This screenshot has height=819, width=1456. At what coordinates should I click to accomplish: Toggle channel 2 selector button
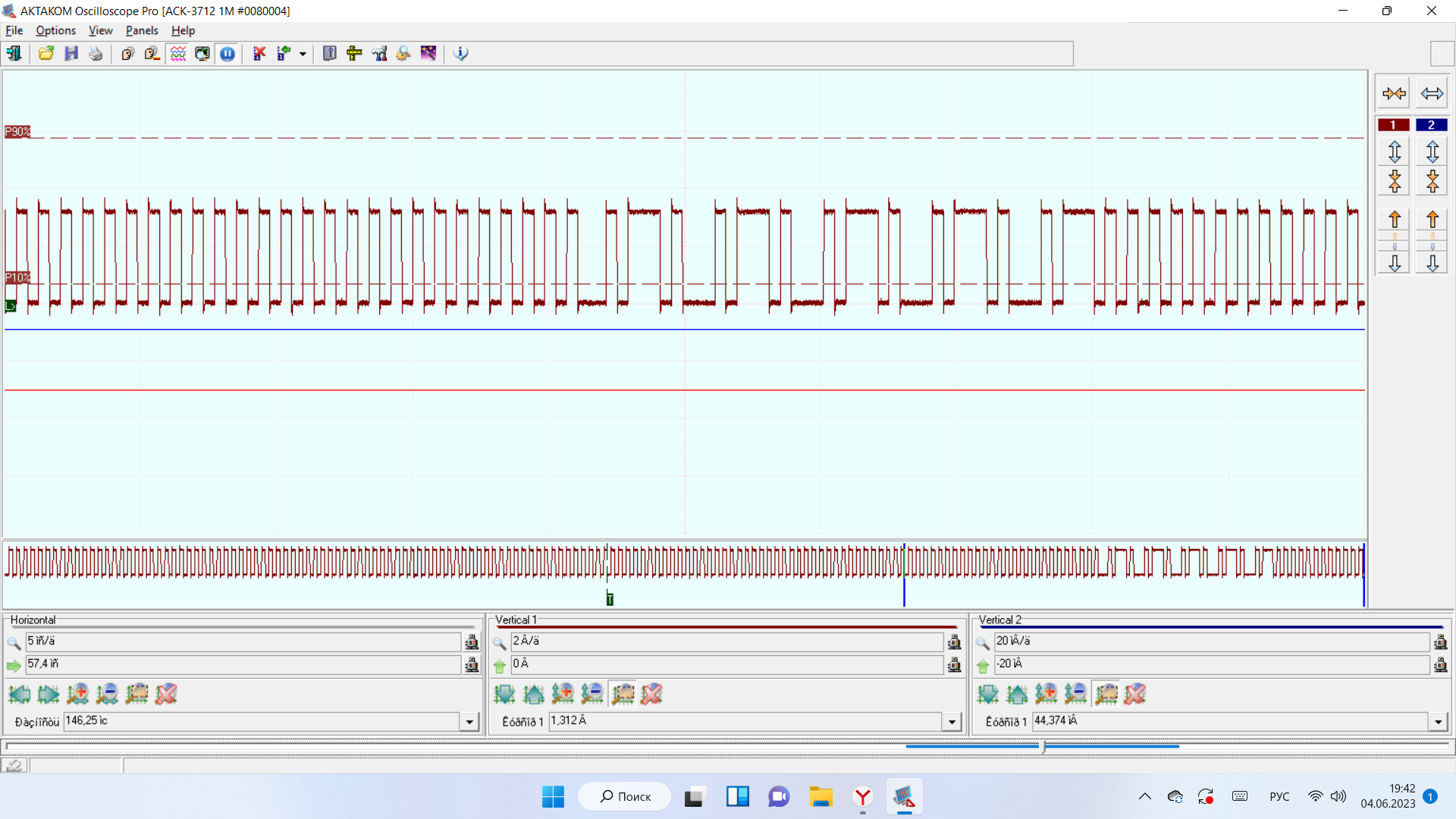pos(1431,125)
